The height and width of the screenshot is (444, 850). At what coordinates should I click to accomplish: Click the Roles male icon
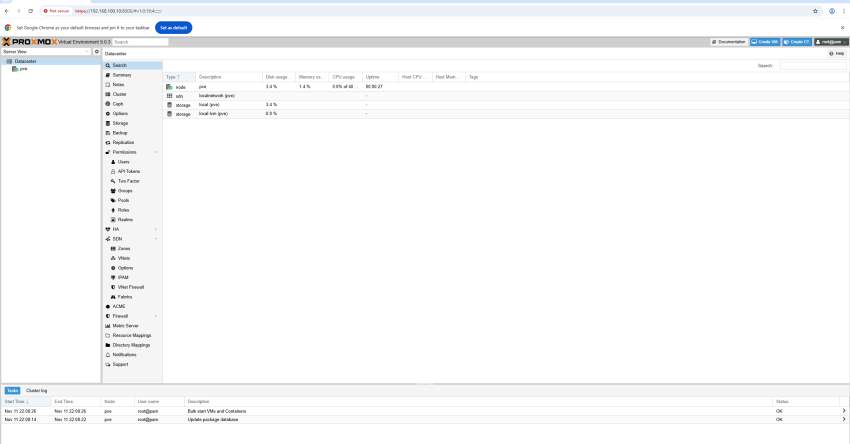(x=113, y=210)
